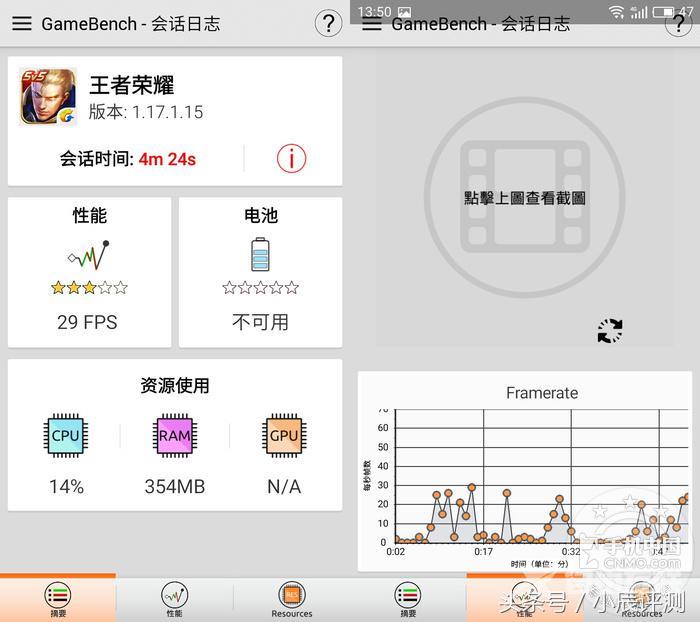Tap the 会话时间 4m 24s label
700x622 pixels.
tap(127, 158)
